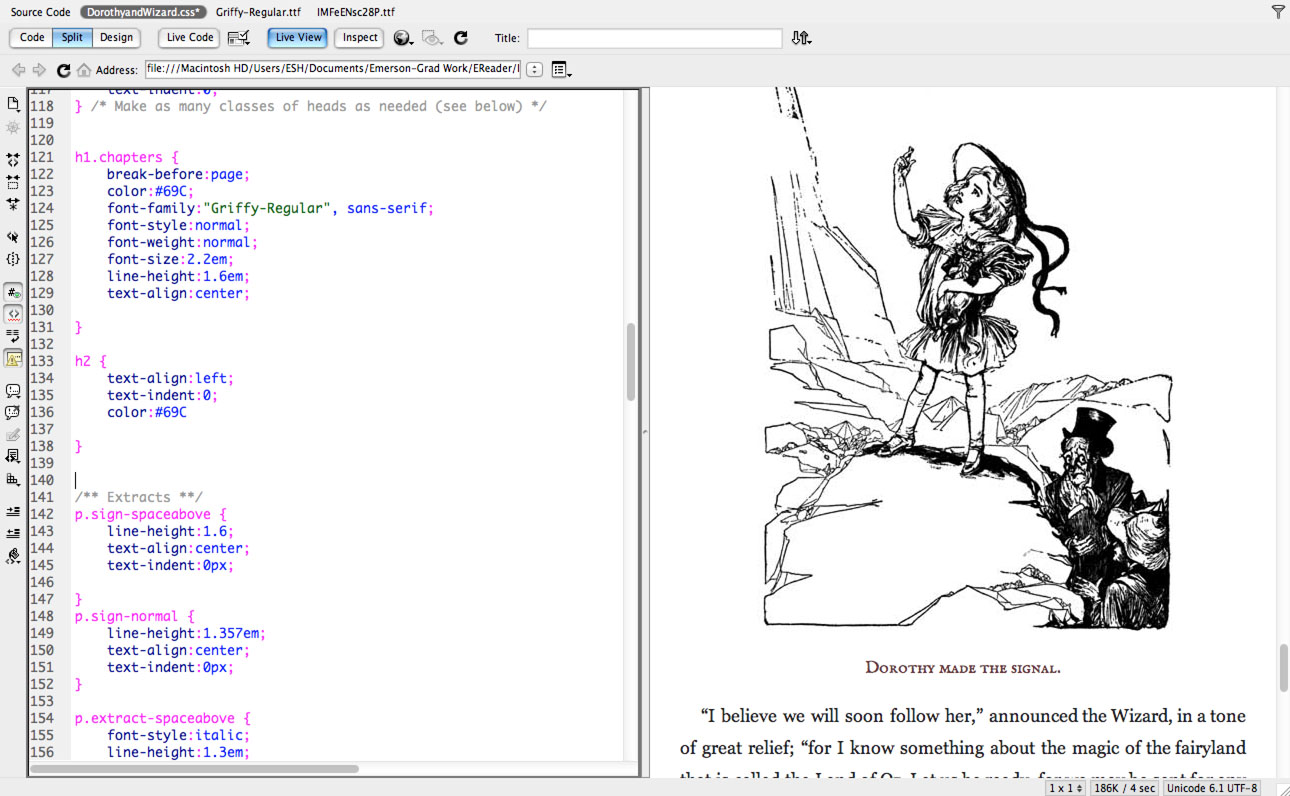Click inside the Title text field
1290x796 pixels.
point(654,38)
